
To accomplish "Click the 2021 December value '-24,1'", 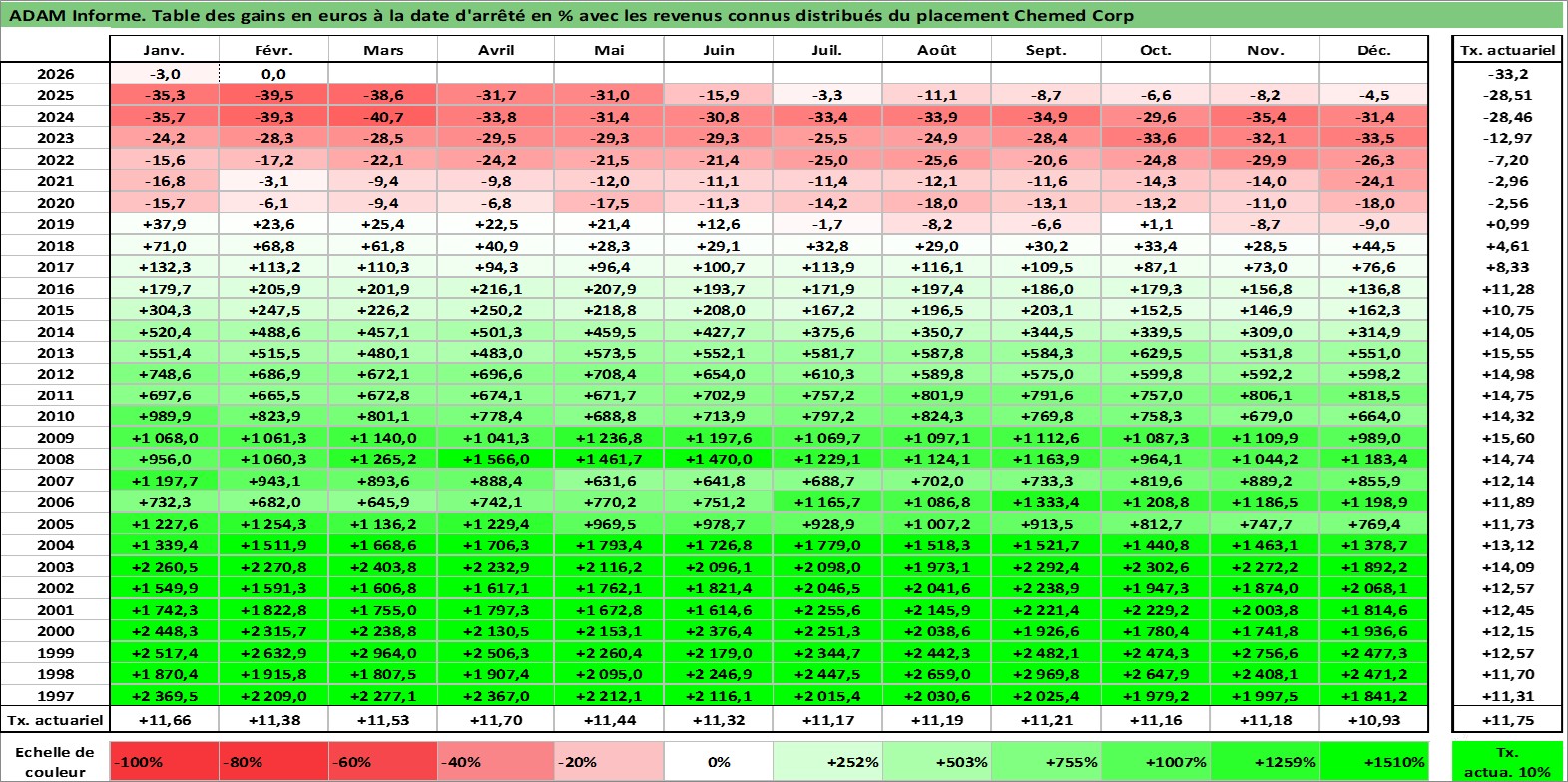I will point(1374,181).
